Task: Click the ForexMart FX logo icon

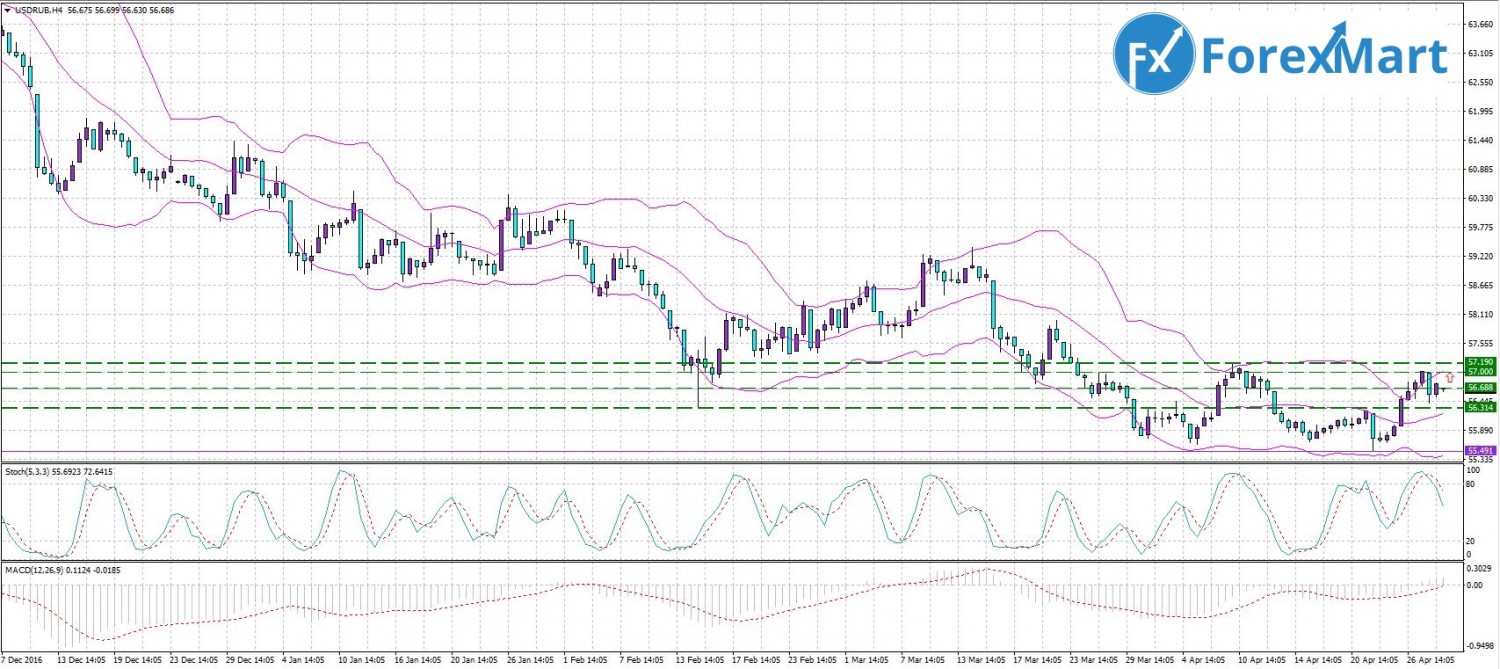Action: [x=1154, y=56]
